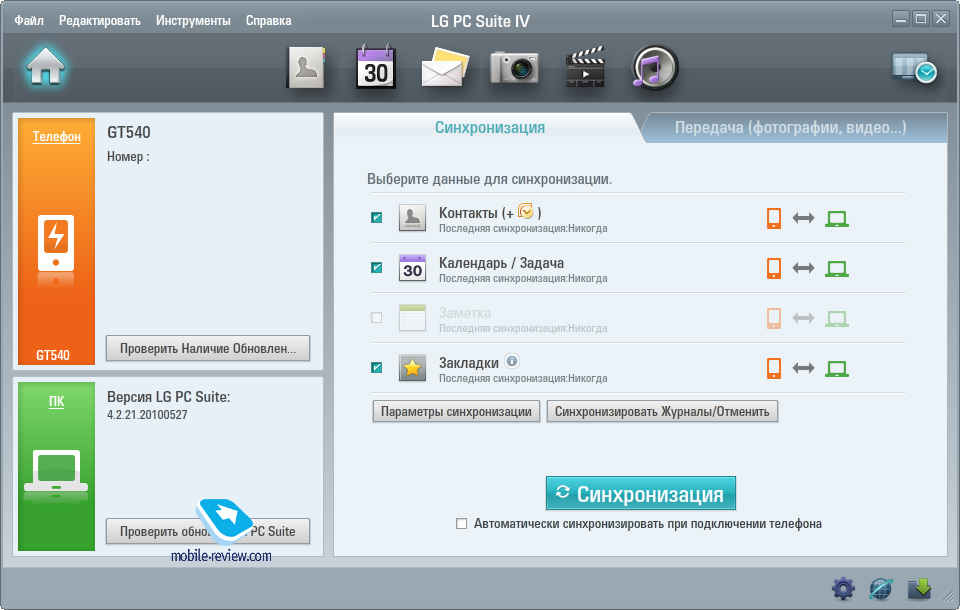Image resolution: width=960 pixels, height=610 pixels.
Task: Open the Messages envelope icon
Action: (444, 69)
